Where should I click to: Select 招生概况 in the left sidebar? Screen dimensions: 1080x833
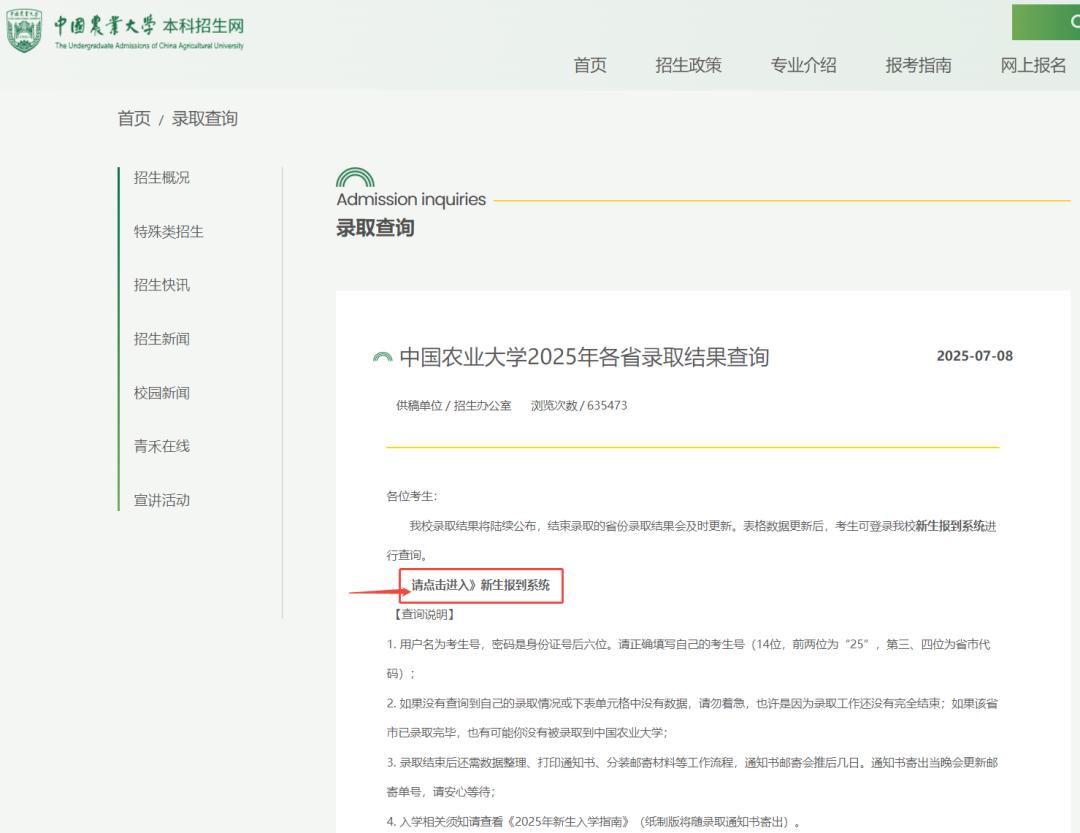pos(162,178)
